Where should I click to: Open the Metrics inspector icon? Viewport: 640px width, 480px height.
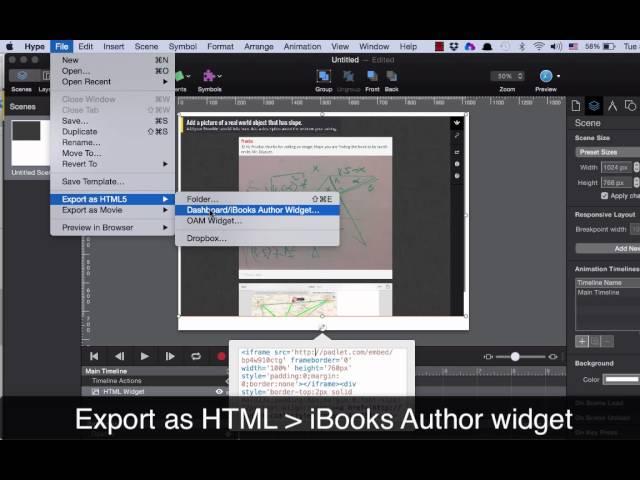pyautogui.click(x=612, y=106)
